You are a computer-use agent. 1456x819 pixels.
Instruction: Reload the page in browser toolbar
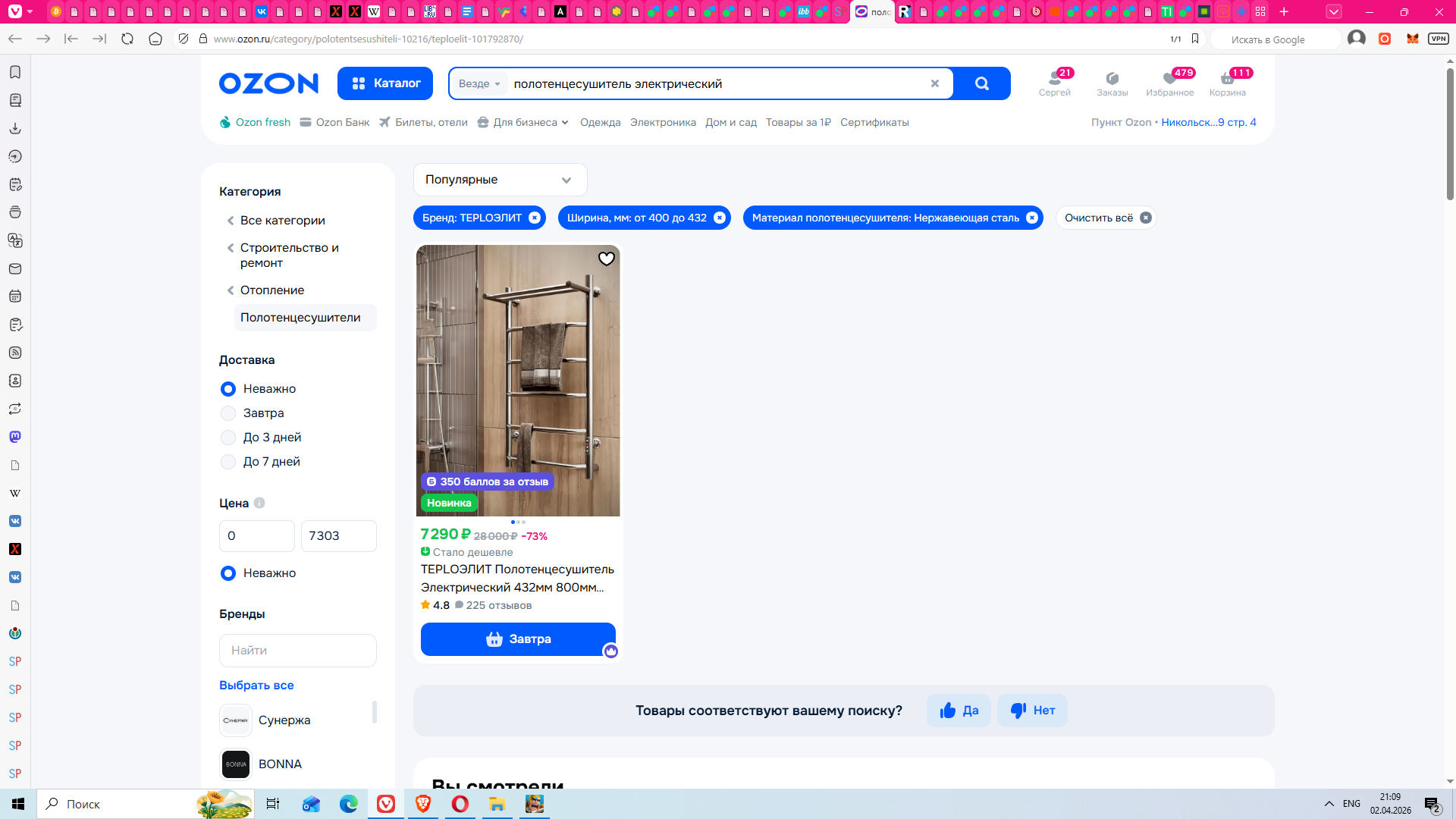(x=127, y=39)
